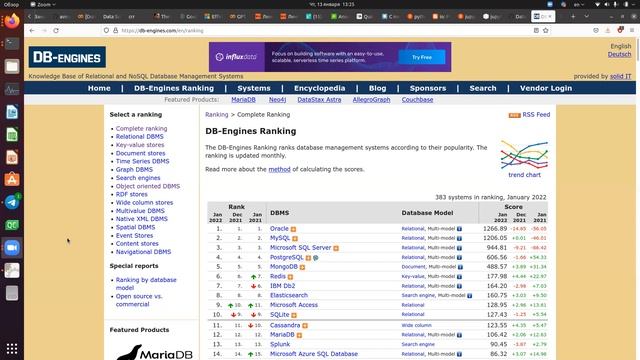The image size is (640, 360).
Task: Open Sponsors menu item
Action: pos(428,88)
